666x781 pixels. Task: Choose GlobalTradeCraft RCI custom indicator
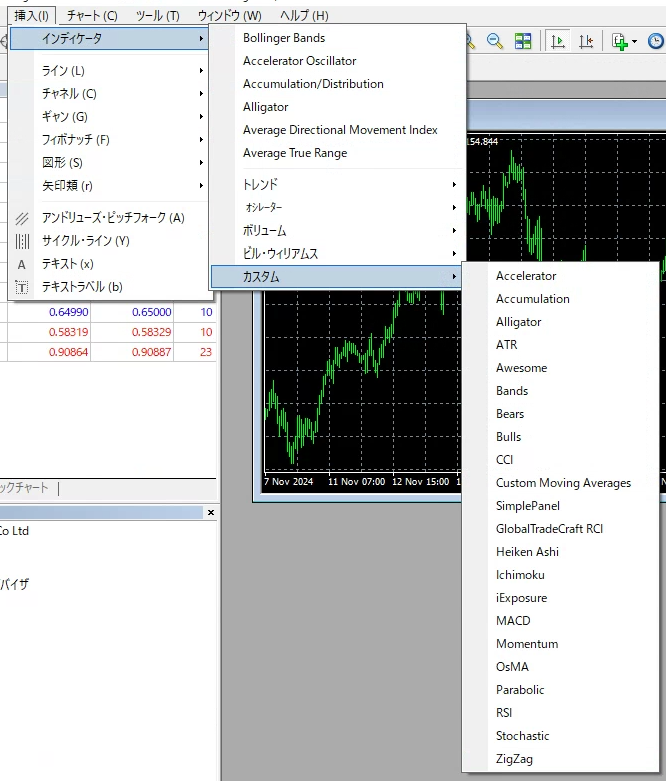[549, 529]
